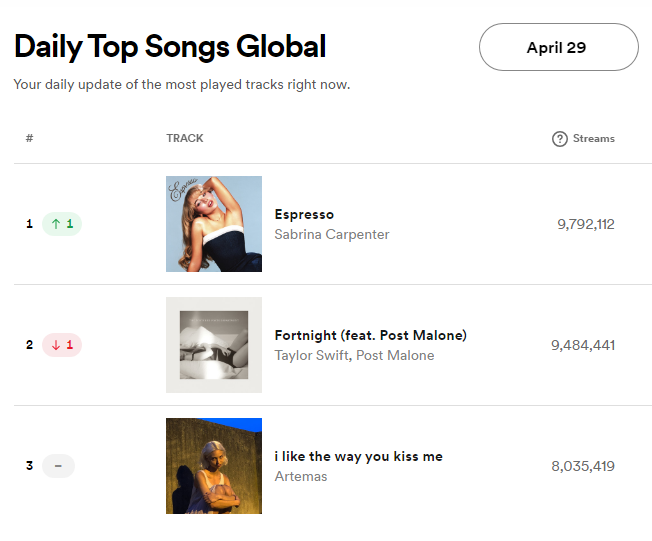The width and height of the screenshot is (652, 541).
Task: Visit Artemas artist link
Action: click(x=301, y=476)
